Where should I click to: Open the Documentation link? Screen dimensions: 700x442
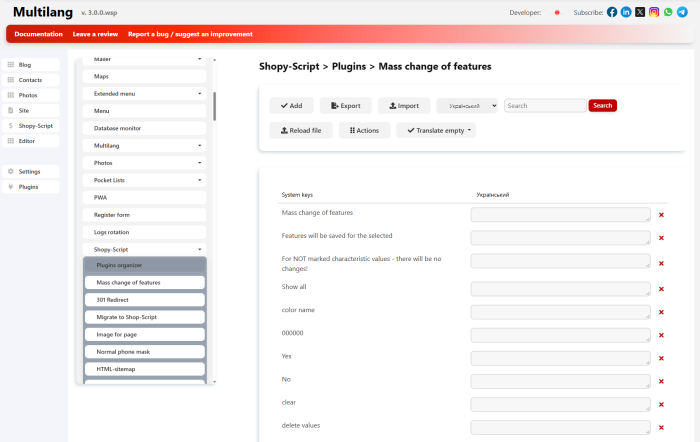click(x=38, y=34)
